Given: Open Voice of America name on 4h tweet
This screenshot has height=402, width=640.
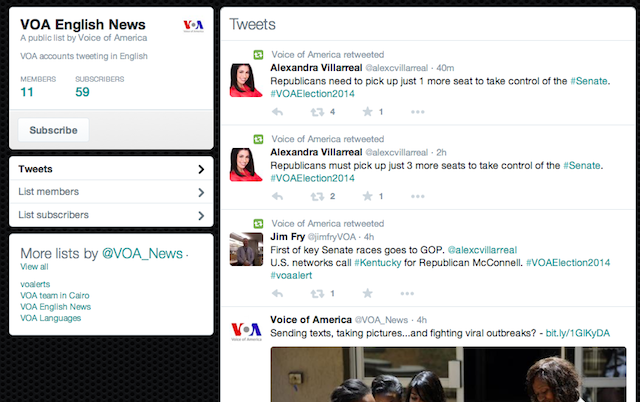Looking at the screenshot, I should [x=311, y=320].
